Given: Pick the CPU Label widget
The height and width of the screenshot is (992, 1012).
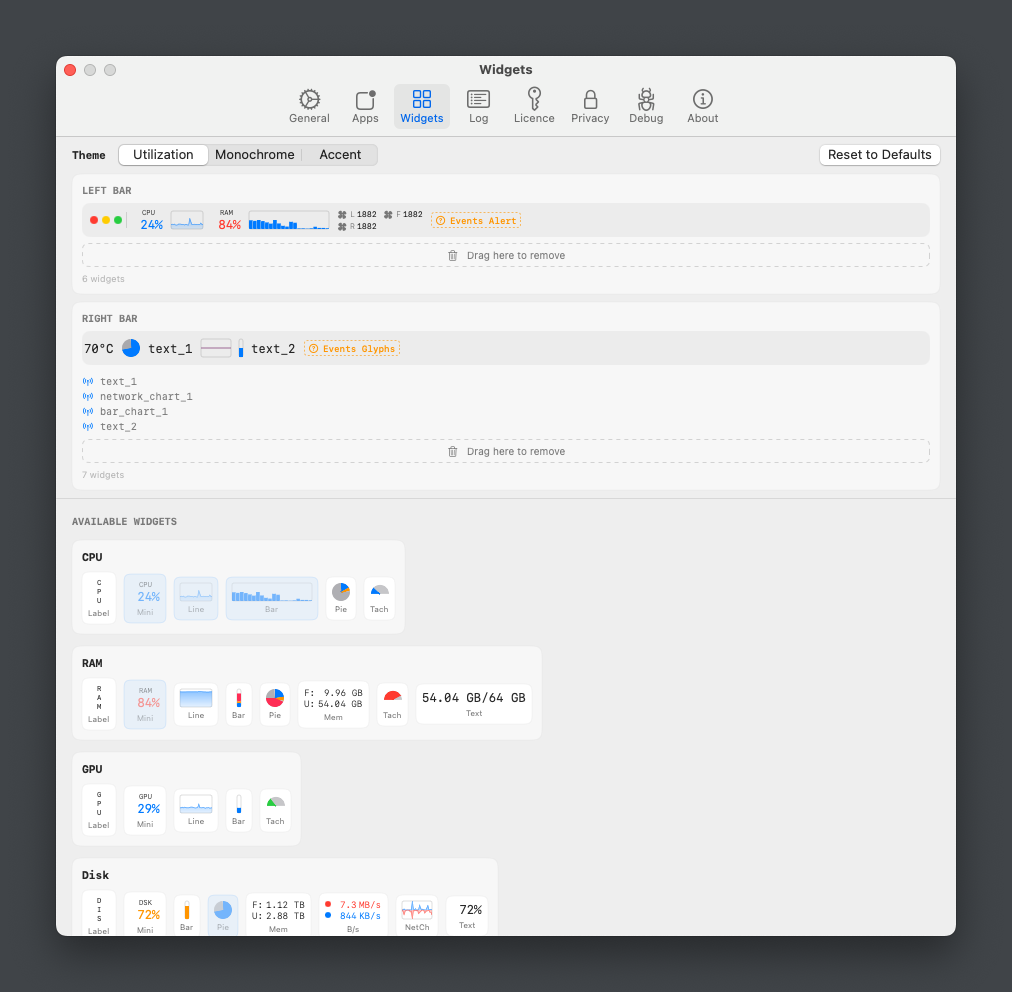Looking at the screenshot, I should pyautogui.click(x=99, y=598).
